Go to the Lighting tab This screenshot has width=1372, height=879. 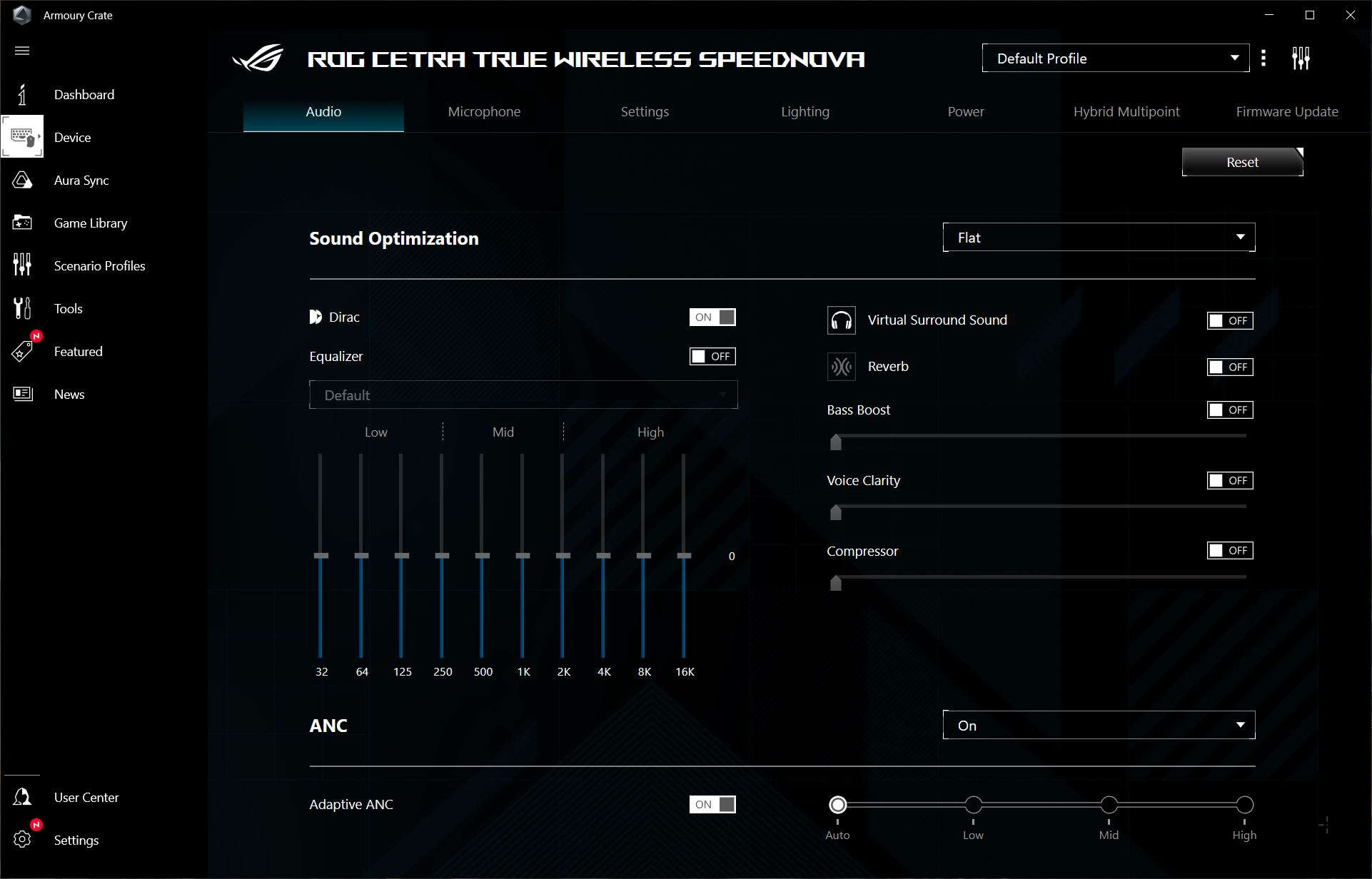(x=805, y=111)
